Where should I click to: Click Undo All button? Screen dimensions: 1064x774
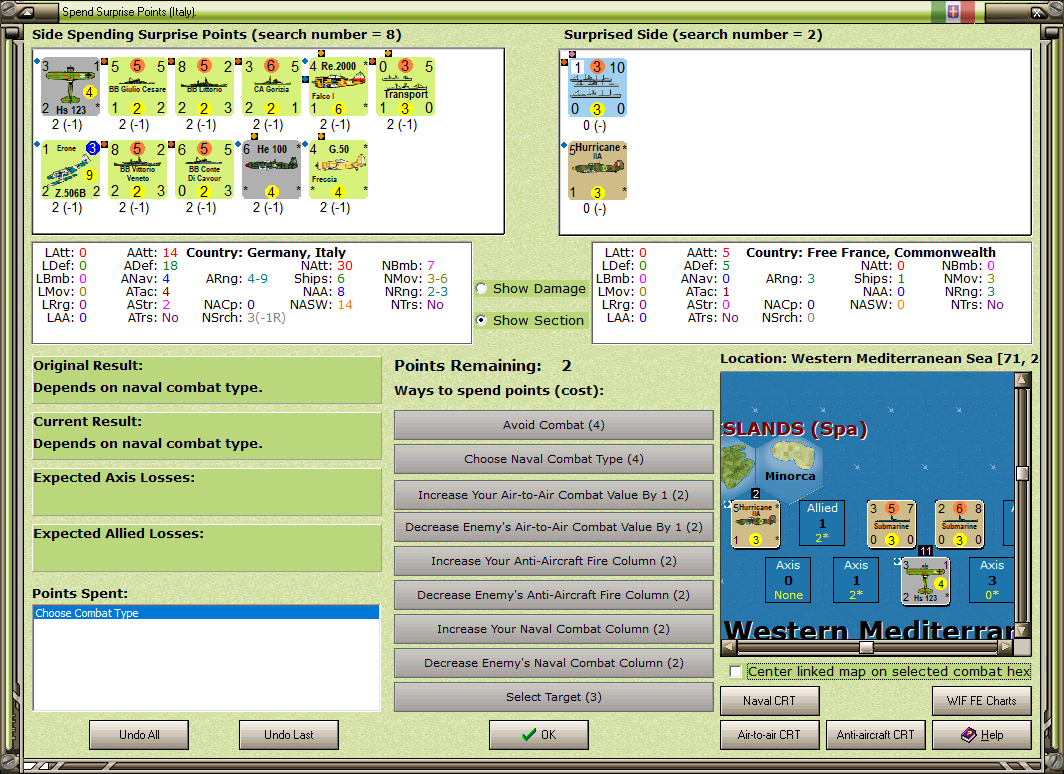139,735
